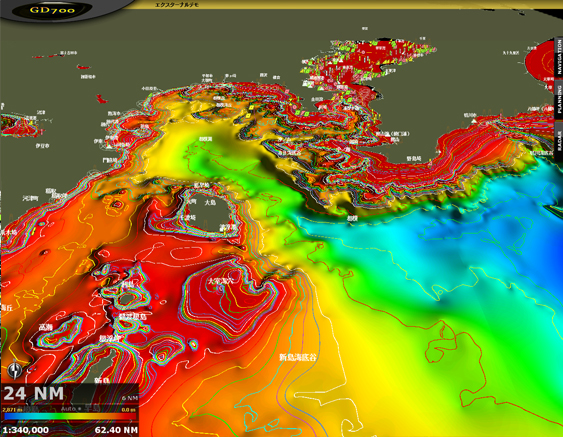This screenshot has width=563, height=437.
Task: Click the 大島 island label on chart
Action: click(210, 202)
